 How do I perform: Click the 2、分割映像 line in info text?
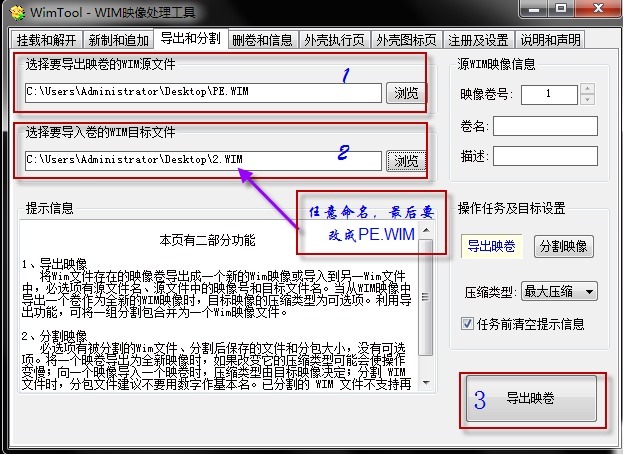pos(54,336)
